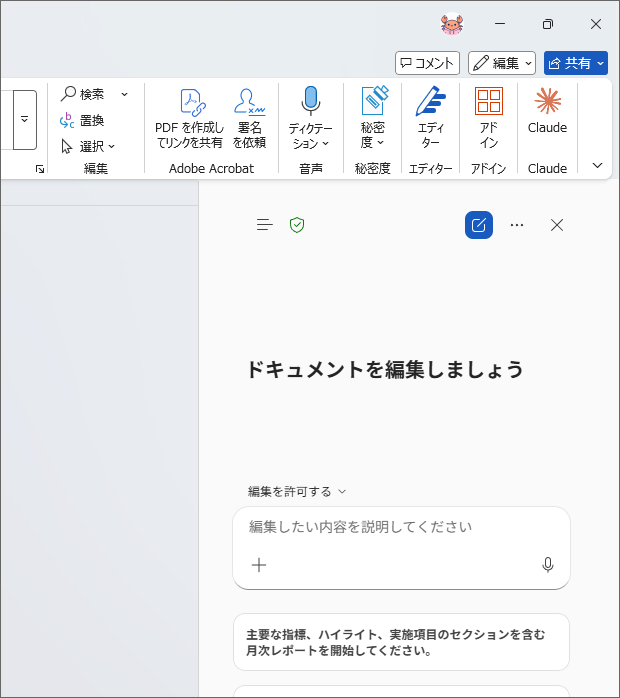Collapse the ribbon with the chevron
620x698 pixels.
tap(597, 166)
